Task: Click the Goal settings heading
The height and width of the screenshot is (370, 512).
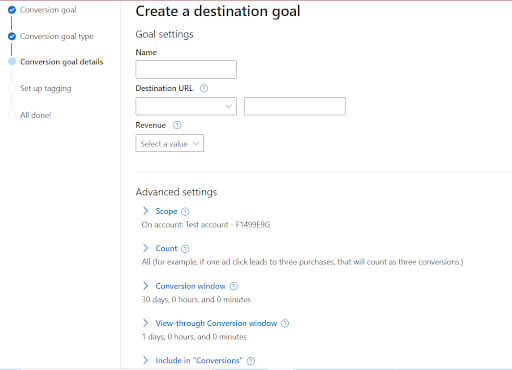Action: point(164,34)
